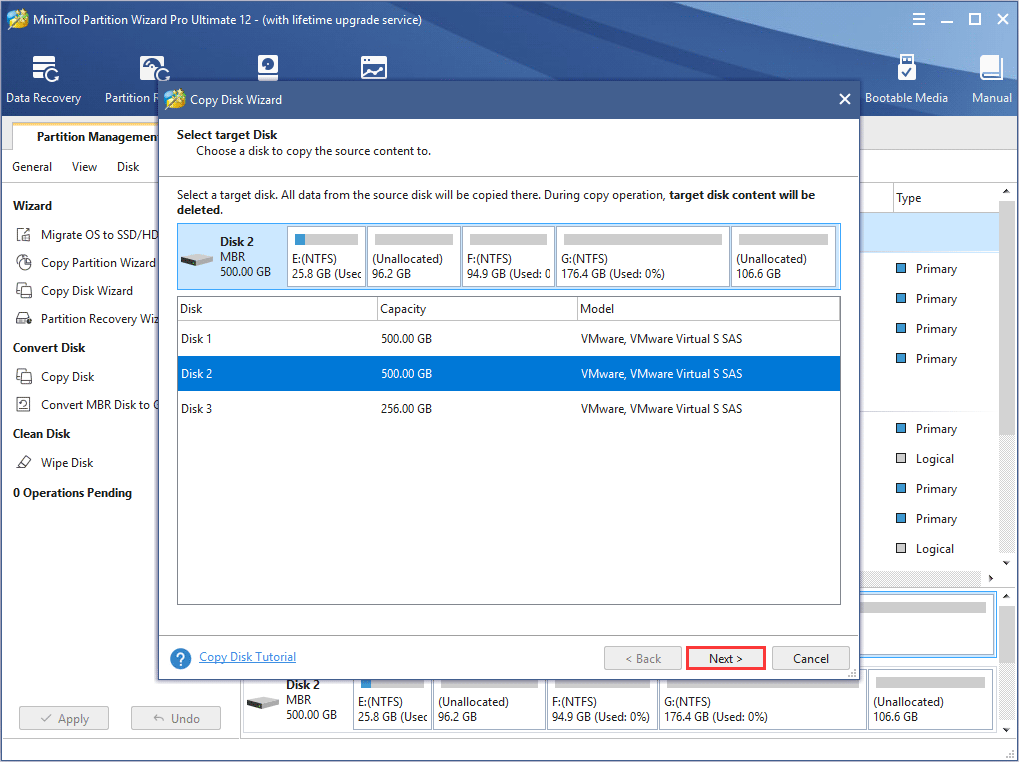1019x762 pixels.
Task: Select E:(NTFS) partition in dialog preview
Action: click(x=326, y=257)
